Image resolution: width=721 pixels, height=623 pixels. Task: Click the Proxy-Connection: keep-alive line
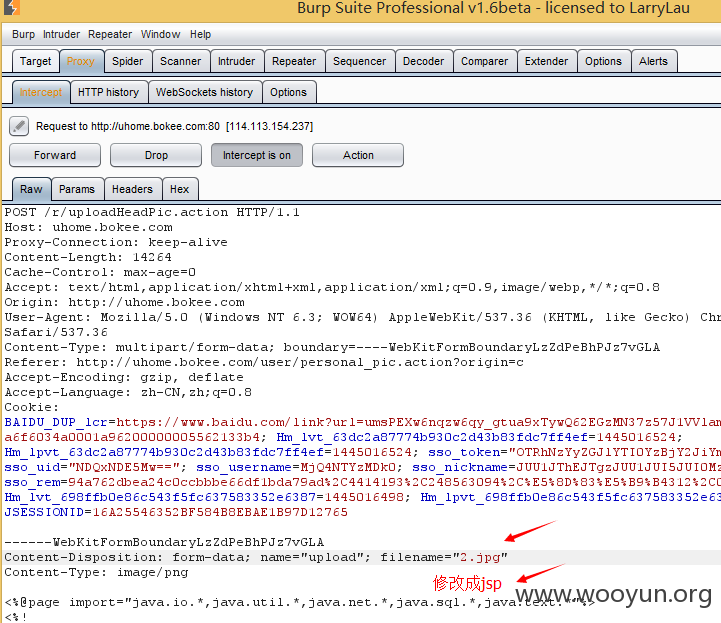(116, 242)
